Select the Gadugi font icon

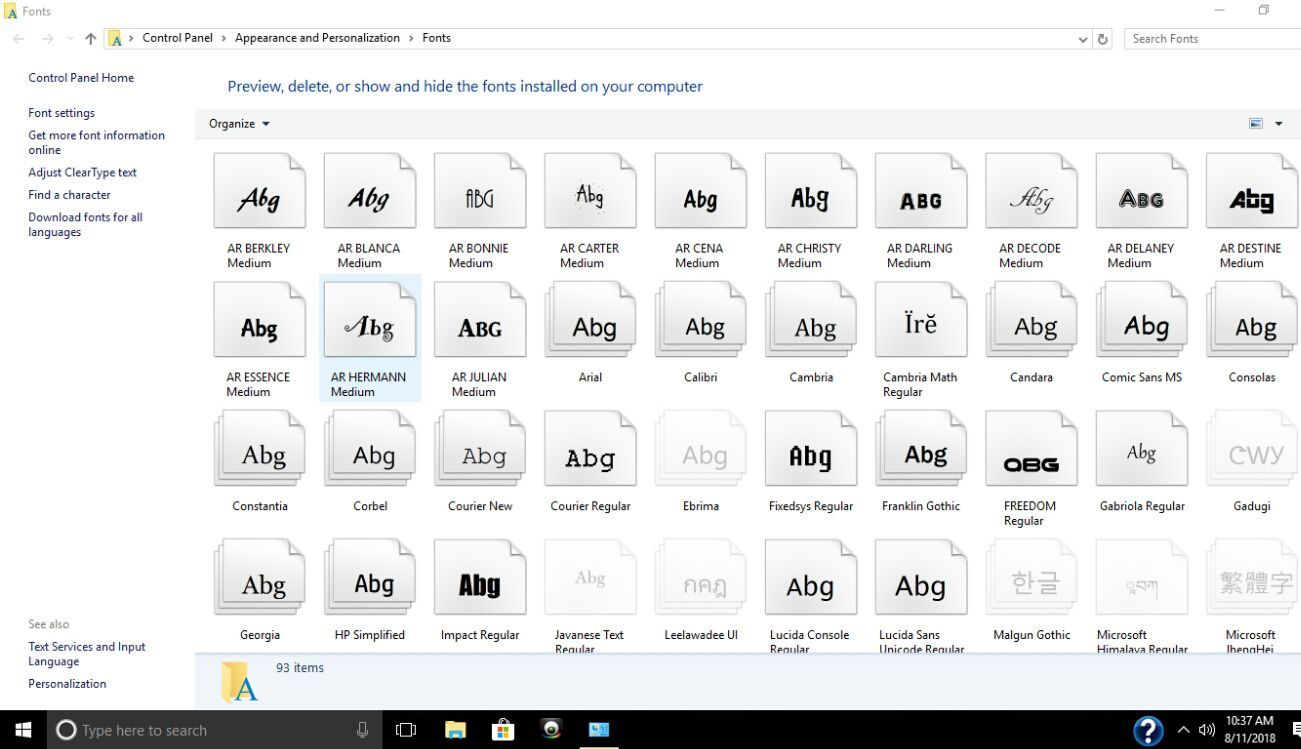(1252, 449)
